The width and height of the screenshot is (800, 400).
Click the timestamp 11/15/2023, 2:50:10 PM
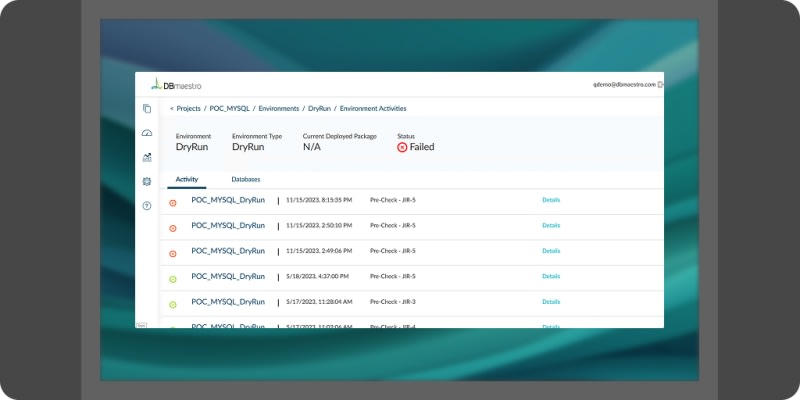(x=319, y=226)
